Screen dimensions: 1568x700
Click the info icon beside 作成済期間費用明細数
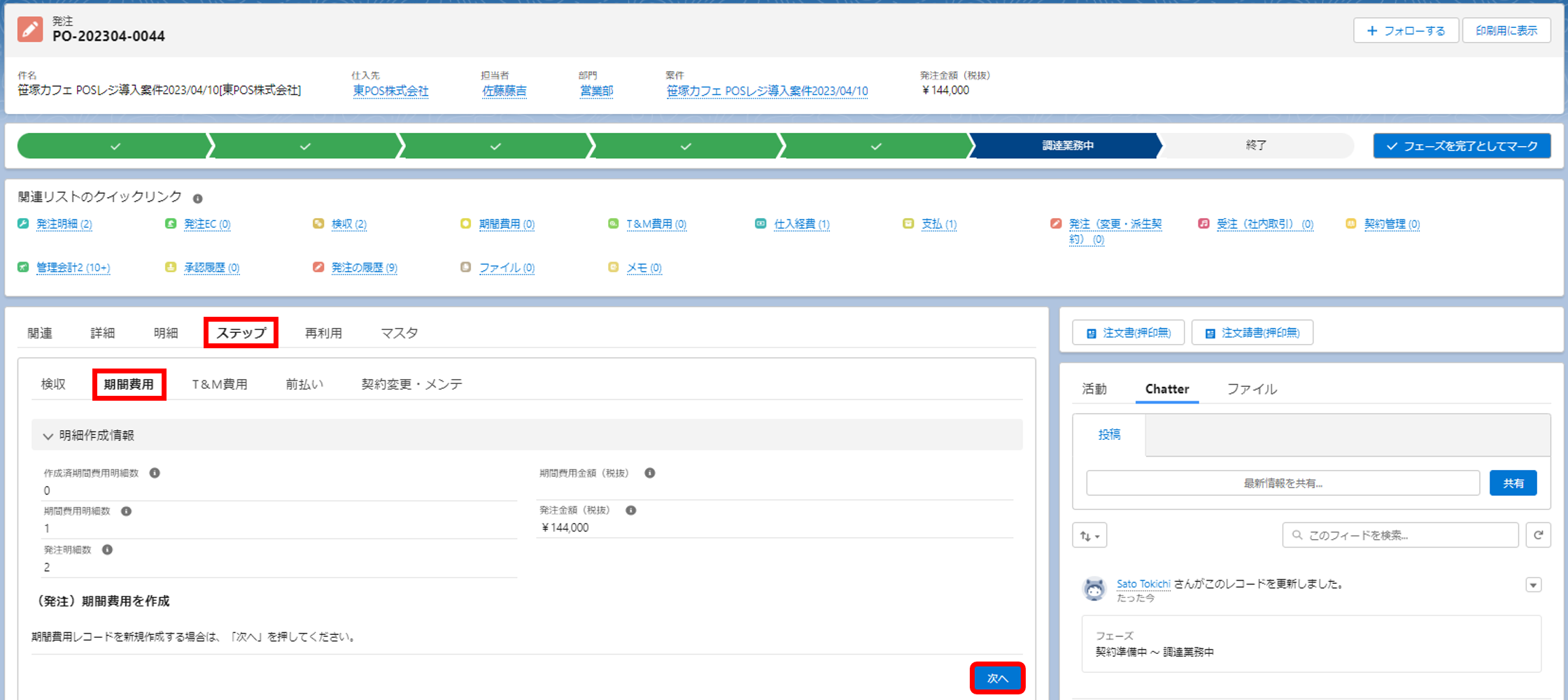[155, 473]
